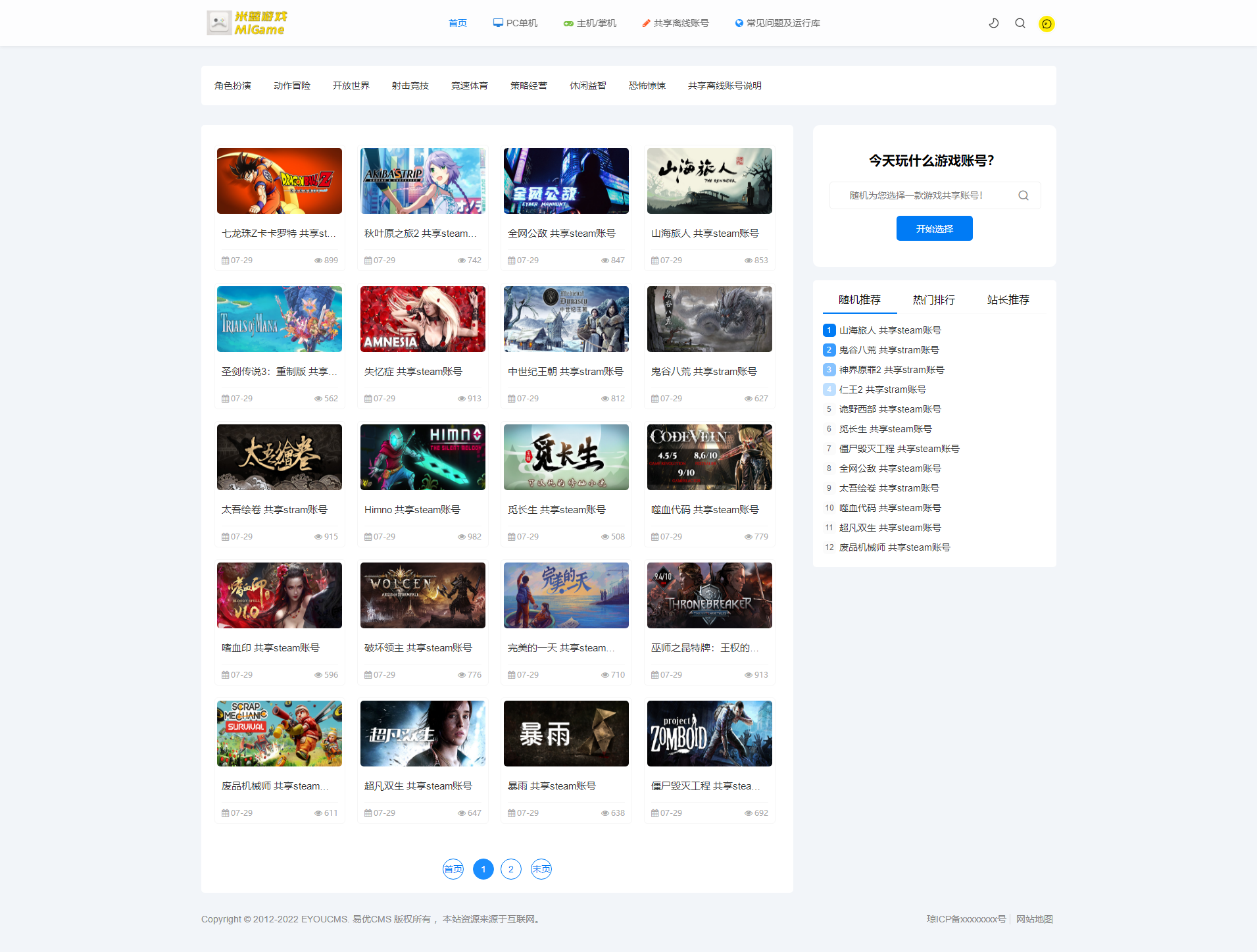
Task: Open 暴雨 game thumbnail
Action: coord(566,734)
